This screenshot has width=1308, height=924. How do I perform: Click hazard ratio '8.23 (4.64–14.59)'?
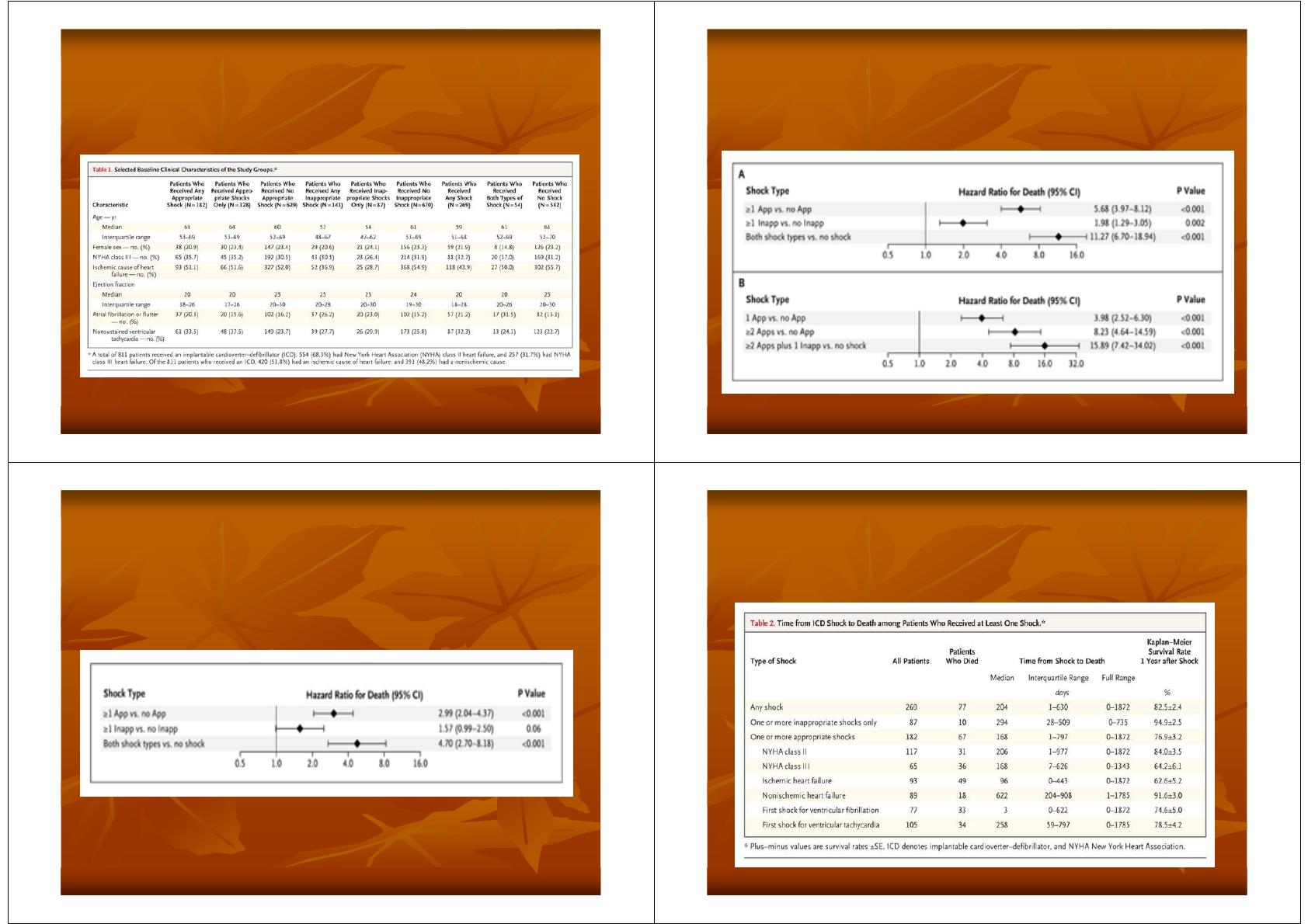tap(1124, 332)
